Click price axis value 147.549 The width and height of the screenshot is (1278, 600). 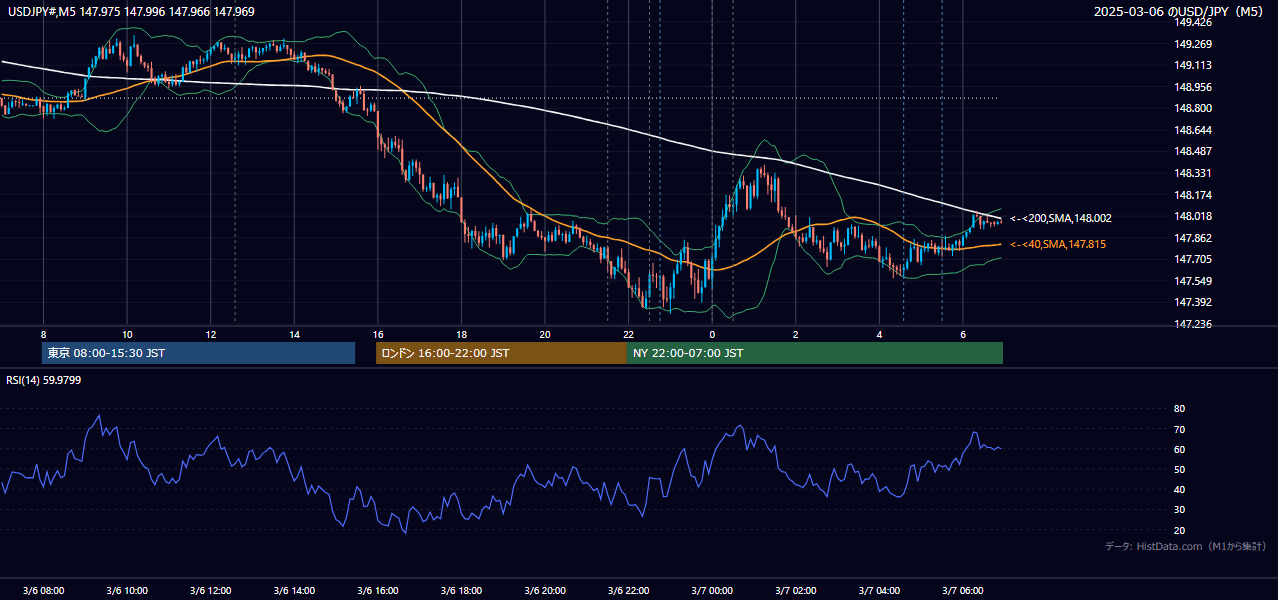click(x=1194, y=281)
